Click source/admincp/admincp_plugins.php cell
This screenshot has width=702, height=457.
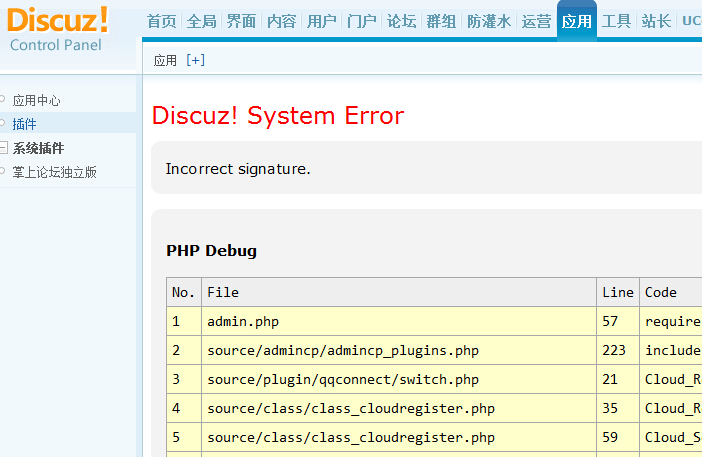tap(399, 350)
